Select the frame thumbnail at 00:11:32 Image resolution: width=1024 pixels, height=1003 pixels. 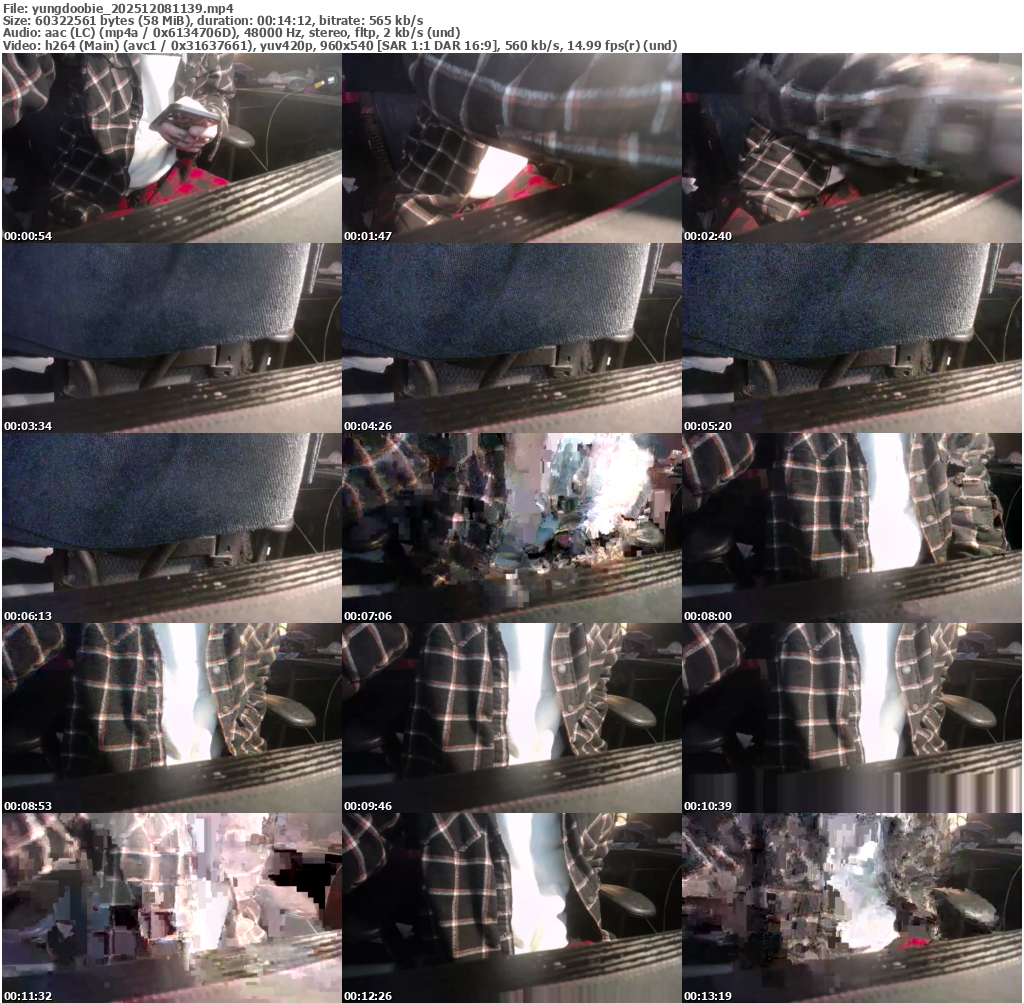coord(172,908)
